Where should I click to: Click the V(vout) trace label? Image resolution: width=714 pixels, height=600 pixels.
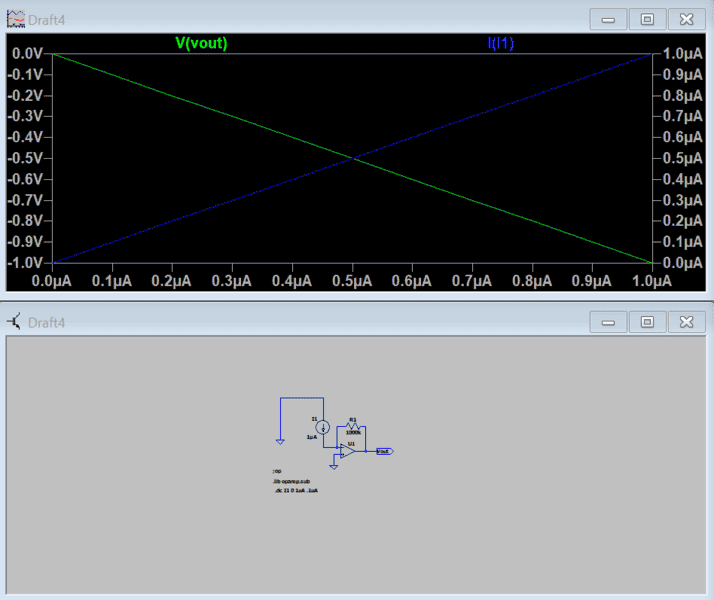coord(201,43)
